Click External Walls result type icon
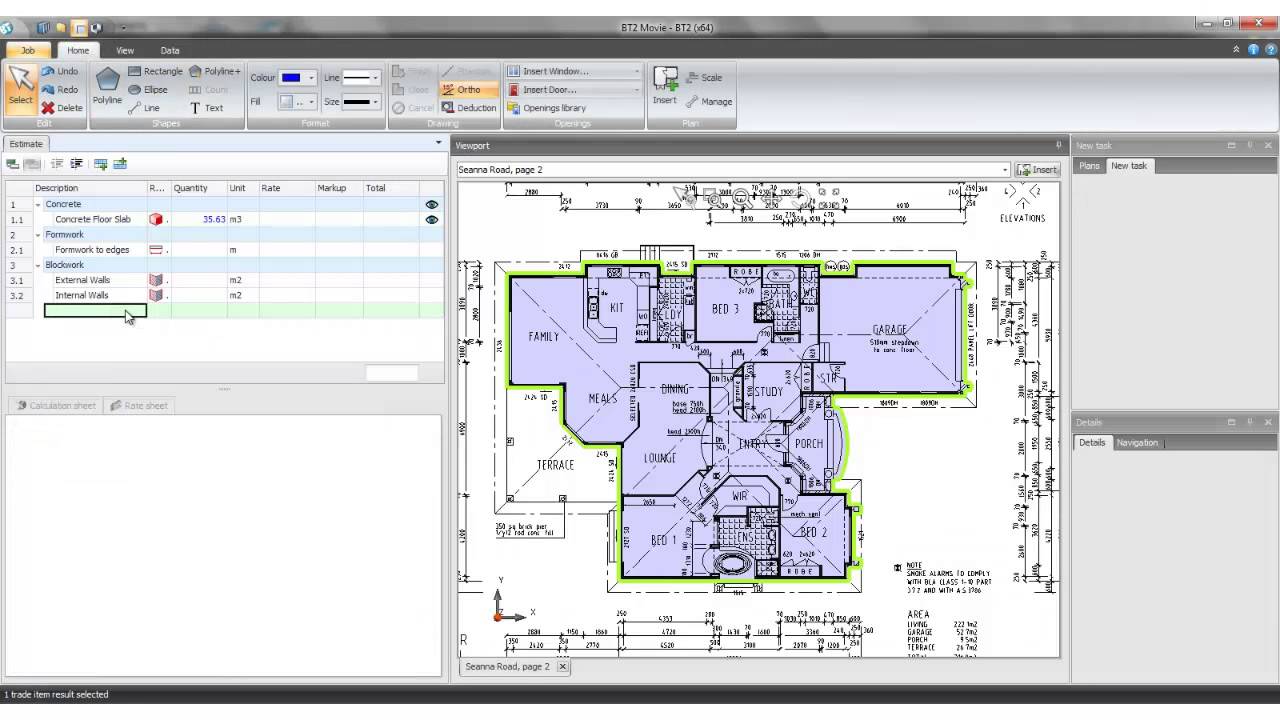The height and width of the screenshot is (720, 1280). (155, 280)
